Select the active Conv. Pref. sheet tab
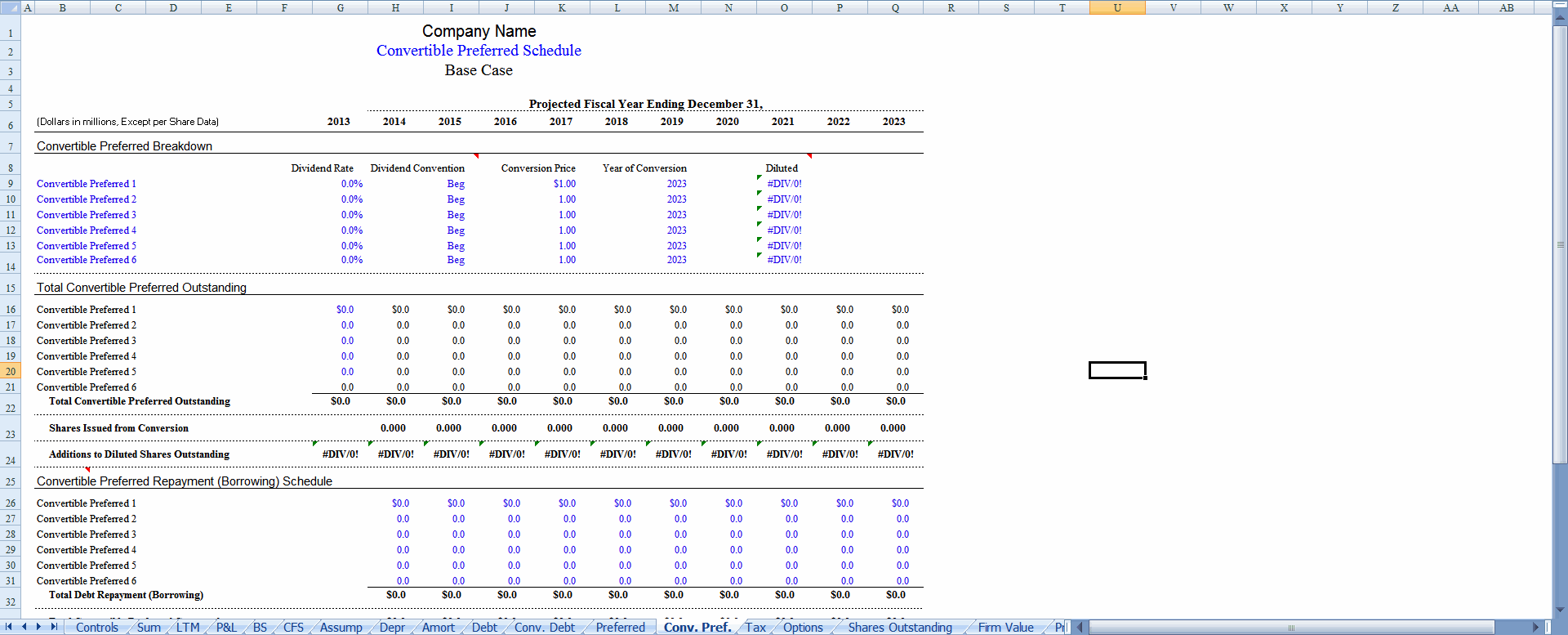1568x635 pixels. [697, 628]
